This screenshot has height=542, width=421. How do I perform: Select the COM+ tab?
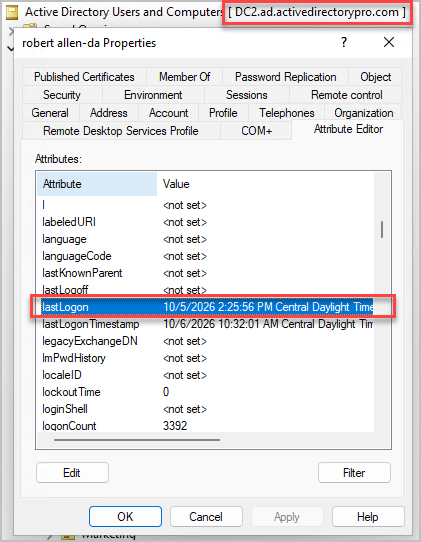click(256, 131)
